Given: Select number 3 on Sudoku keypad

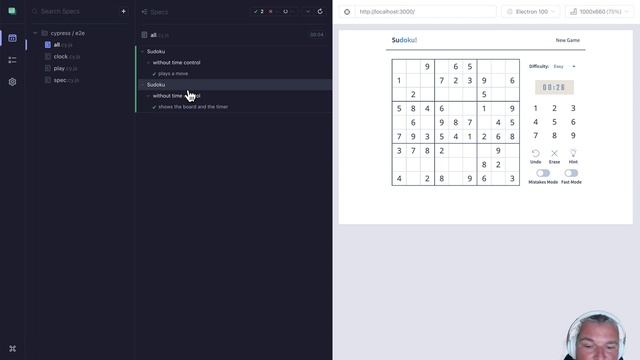Looking at the screenshot, I should (573, 108).
